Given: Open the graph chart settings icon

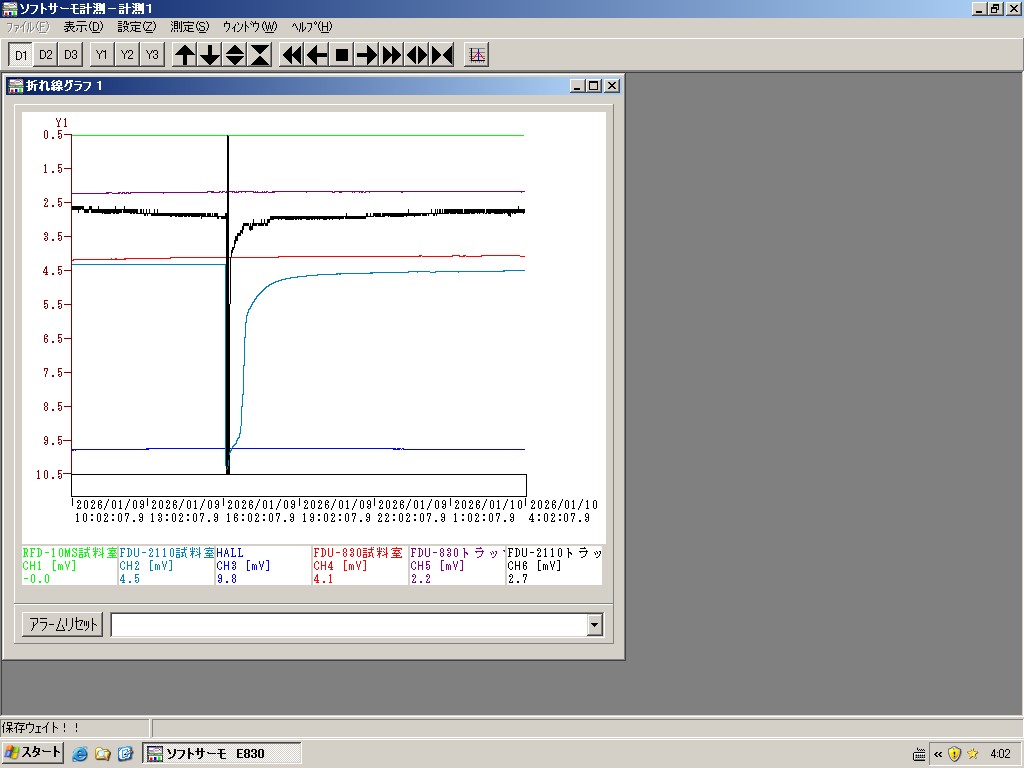Looking at the screenshot, I should click(x=477, y=55).
